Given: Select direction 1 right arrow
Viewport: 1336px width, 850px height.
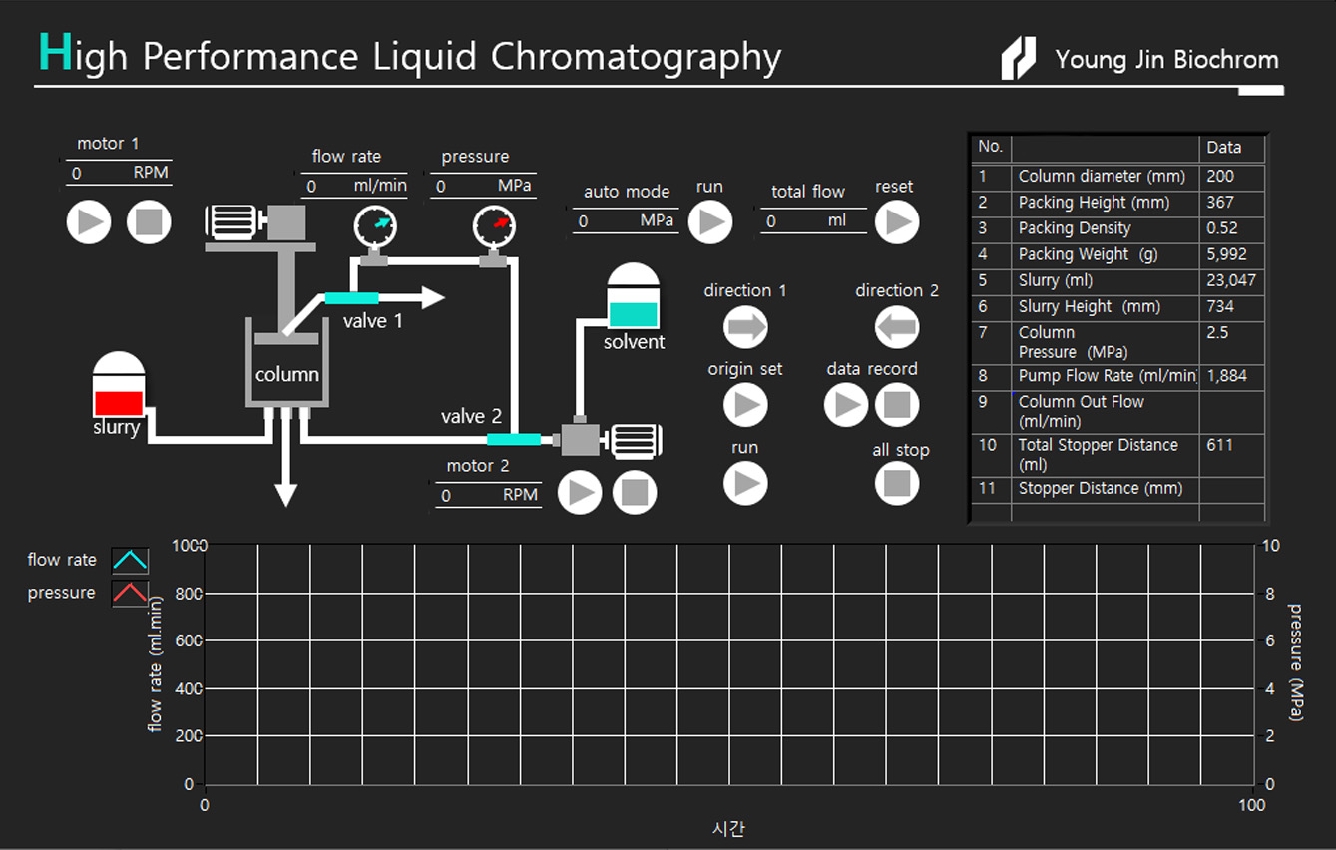Looking at the screenshot, I should pyautogui.click(x=745, y=327).
